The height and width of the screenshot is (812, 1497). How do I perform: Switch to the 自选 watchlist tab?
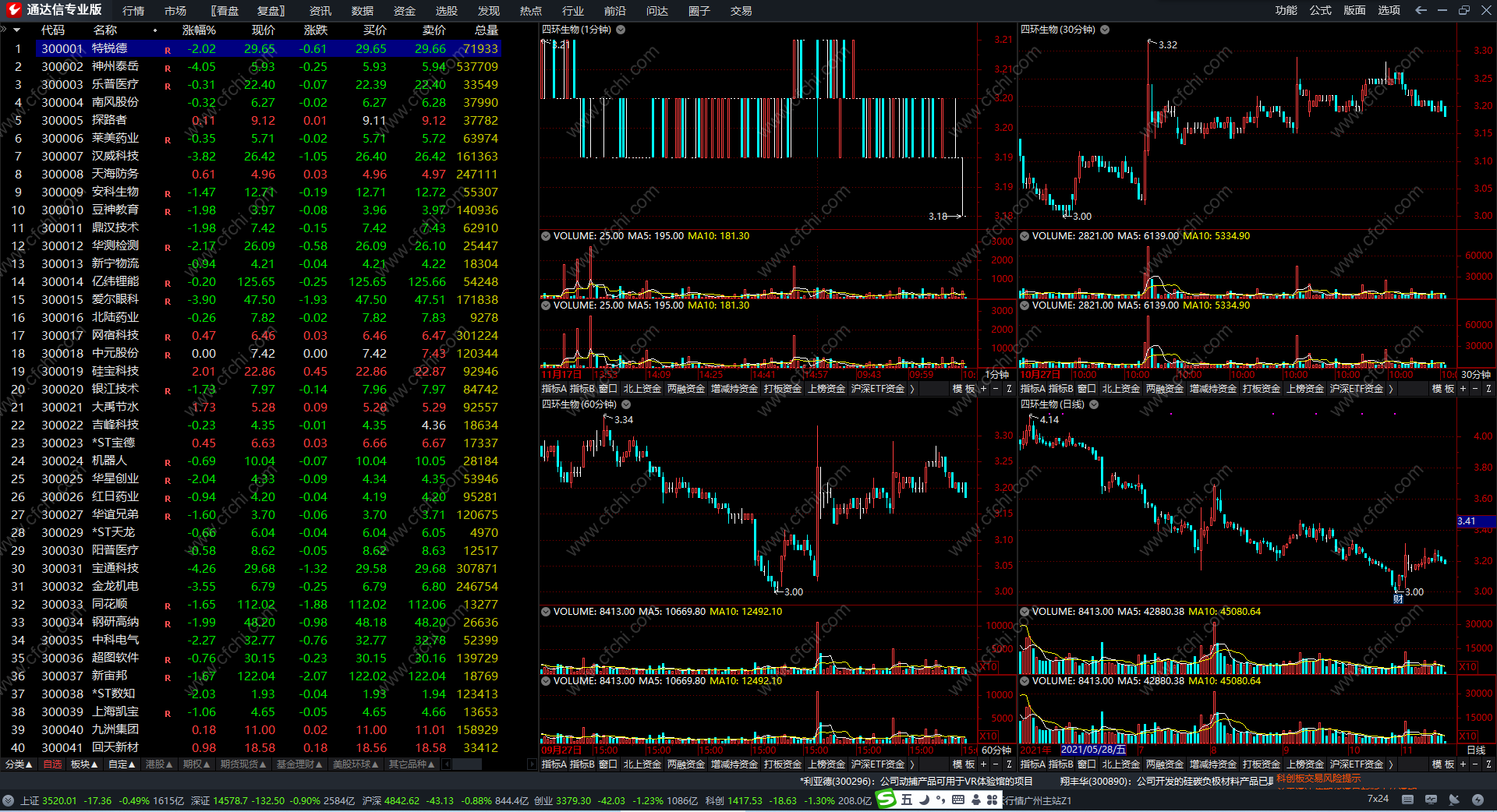pyautogui.click(x=52, y=764)
